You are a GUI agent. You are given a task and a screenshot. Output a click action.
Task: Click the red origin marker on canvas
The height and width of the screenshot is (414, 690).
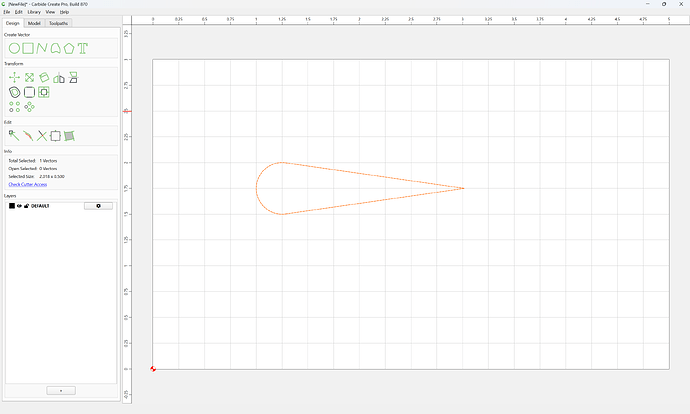153,369
